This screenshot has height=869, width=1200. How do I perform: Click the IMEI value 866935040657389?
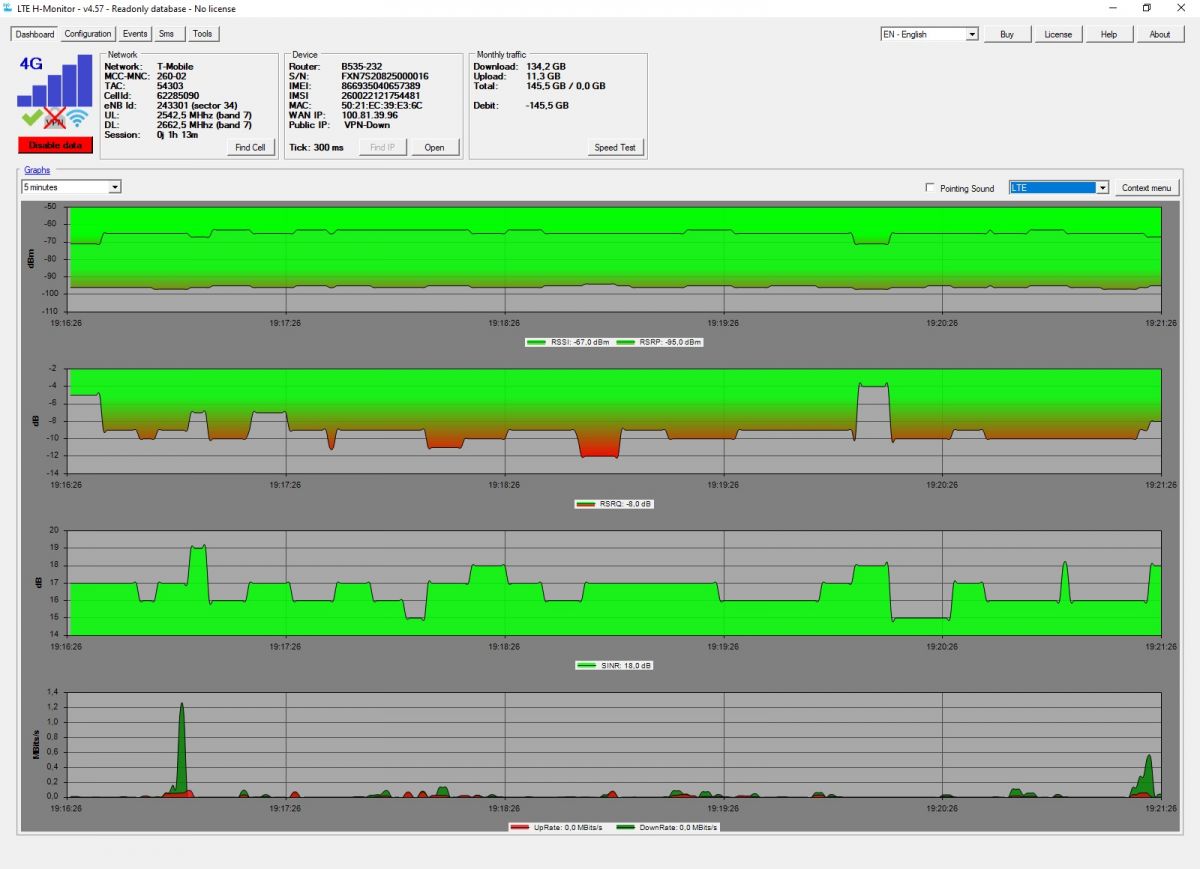(381, 86)
